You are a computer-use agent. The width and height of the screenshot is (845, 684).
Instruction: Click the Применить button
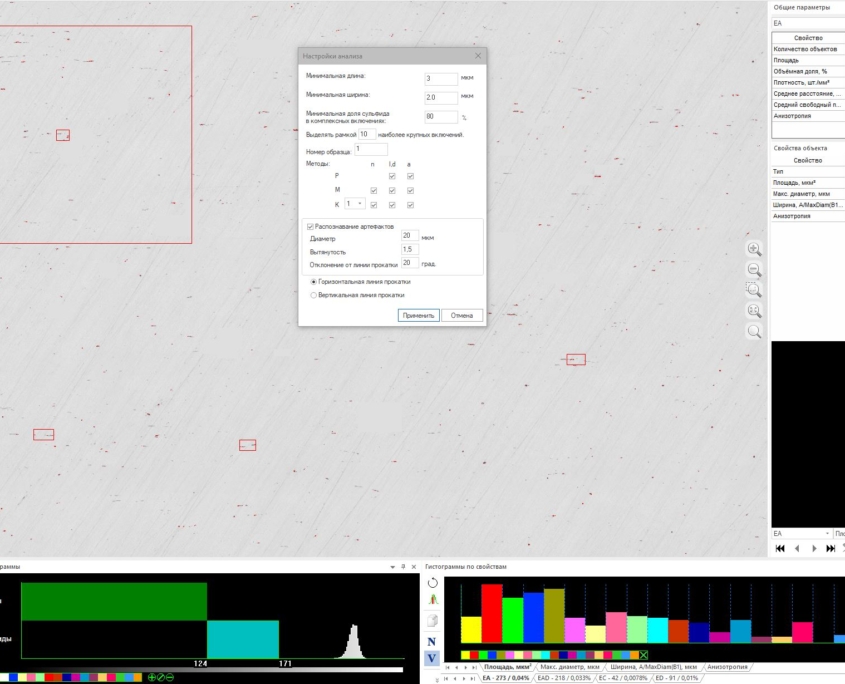pos(418,315)
